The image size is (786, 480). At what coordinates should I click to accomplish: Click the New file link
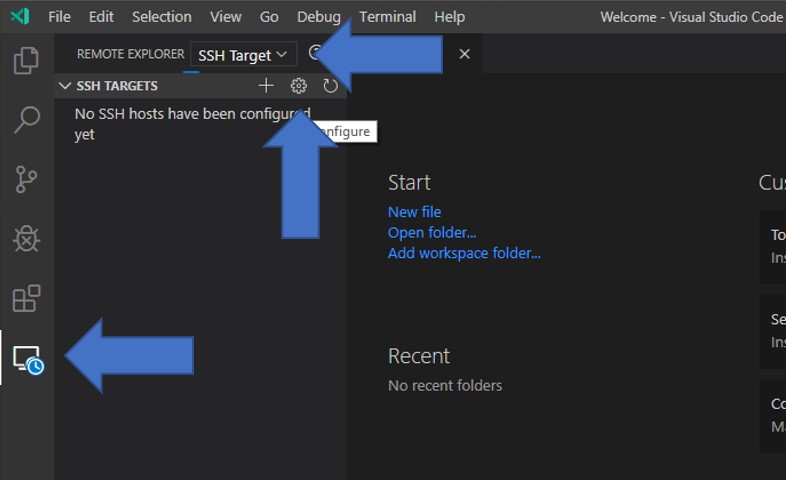tap(415, 212)
